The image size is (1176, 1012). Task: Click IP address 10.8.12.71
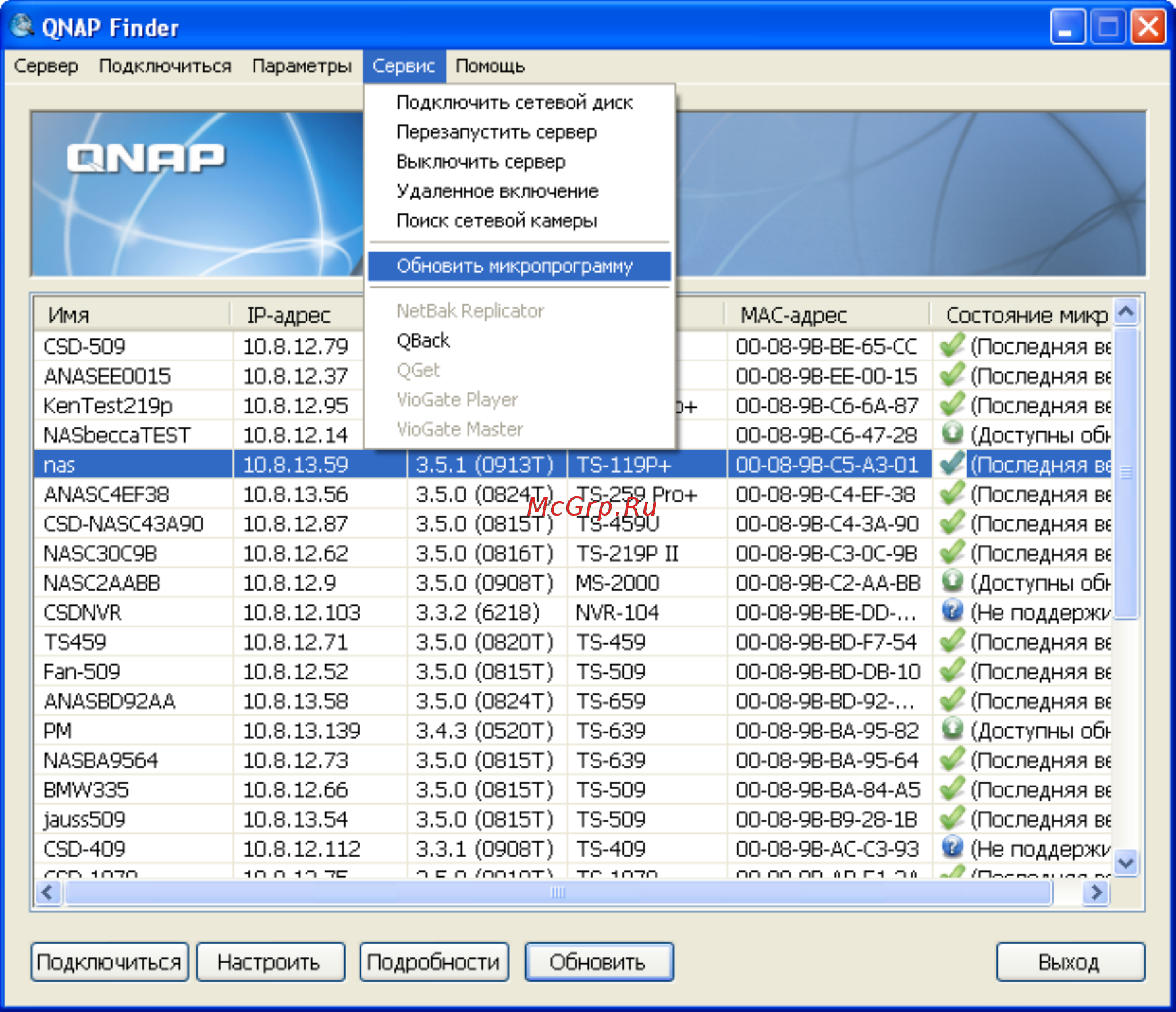[x=296, y=642]
